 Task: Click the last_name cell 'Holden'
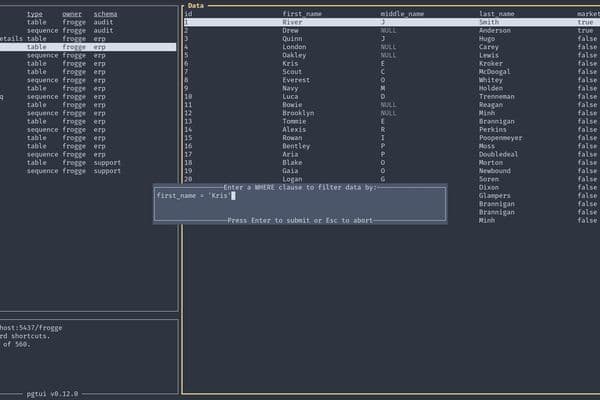[x=491, y=88]
